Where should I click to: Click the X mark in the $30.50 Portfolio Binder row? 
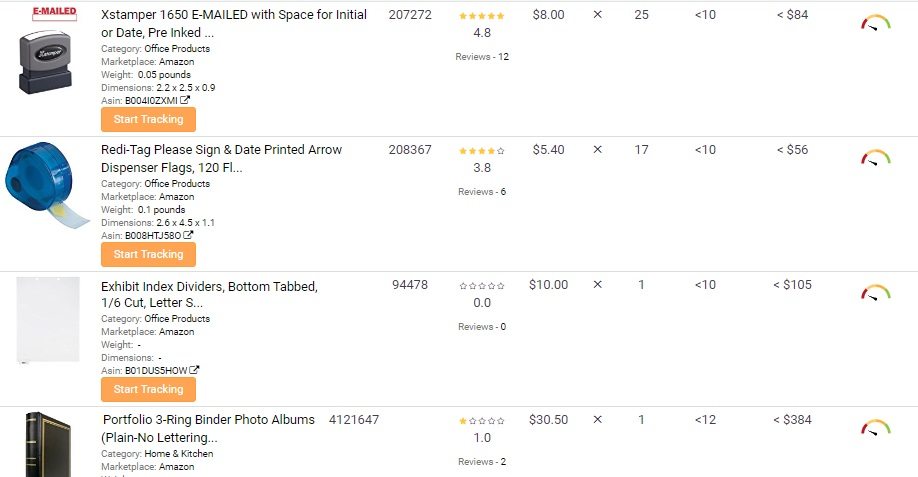[597, 420]
